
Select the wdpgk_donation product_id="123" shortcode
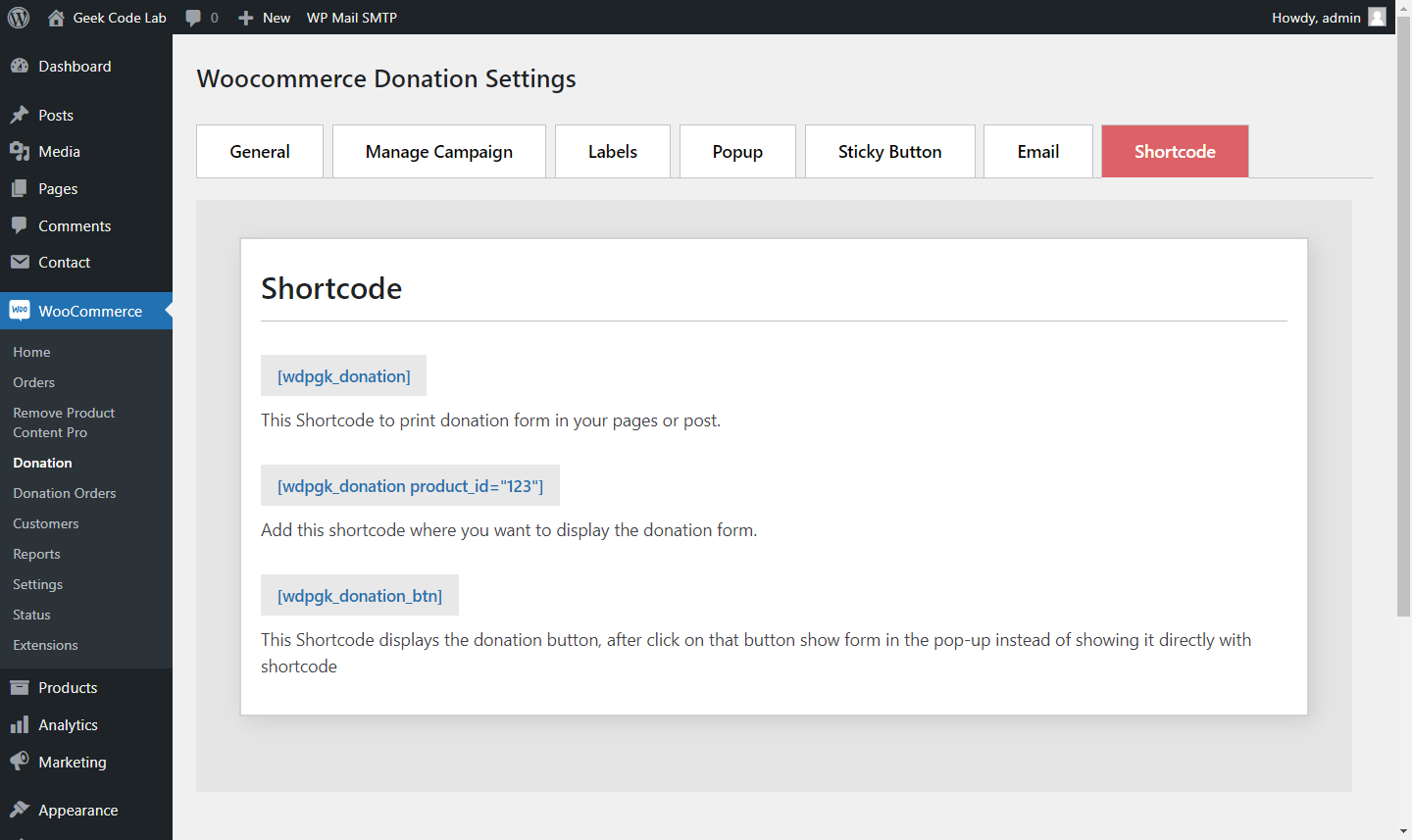(410, 485)
